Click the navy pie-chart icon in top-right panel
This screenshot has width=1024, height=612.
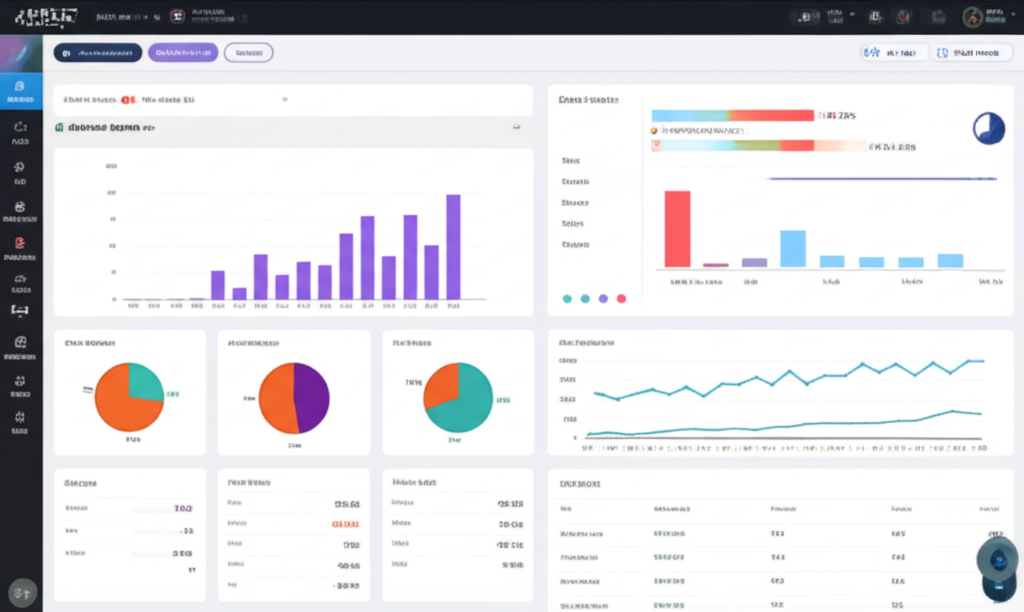[988, 128]
